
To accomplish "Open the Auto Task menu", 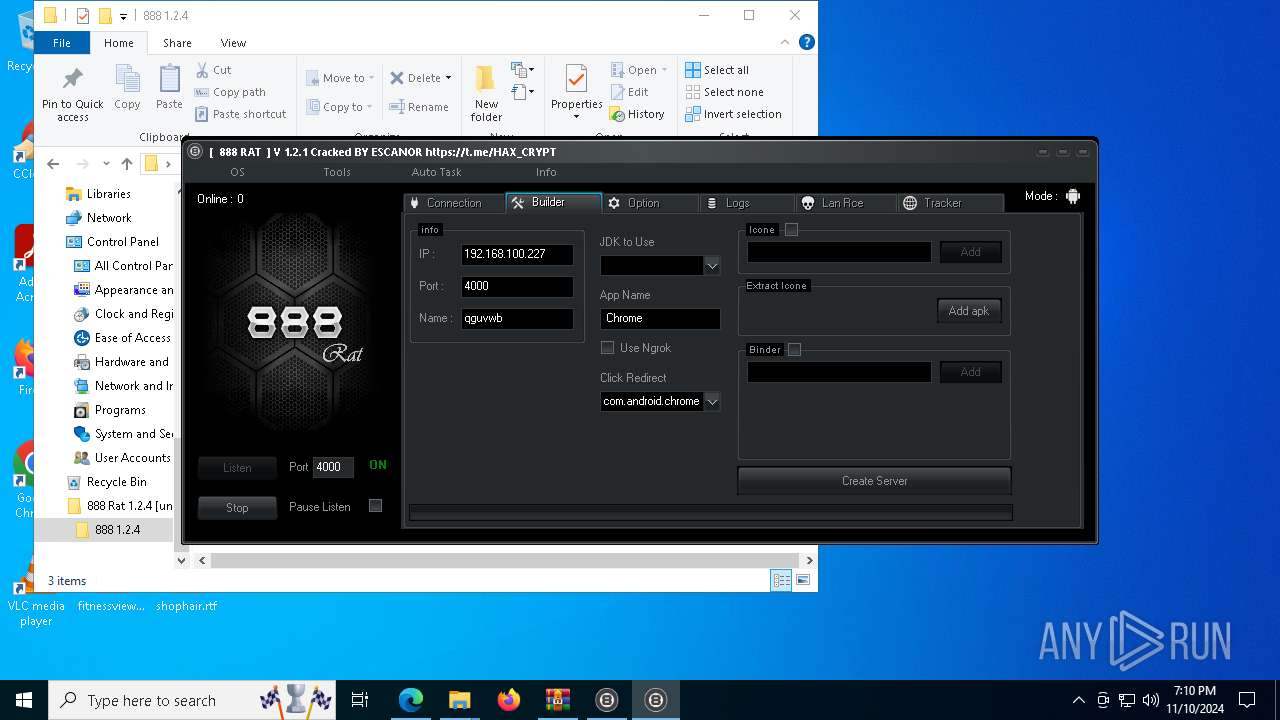I will point(437,172).
